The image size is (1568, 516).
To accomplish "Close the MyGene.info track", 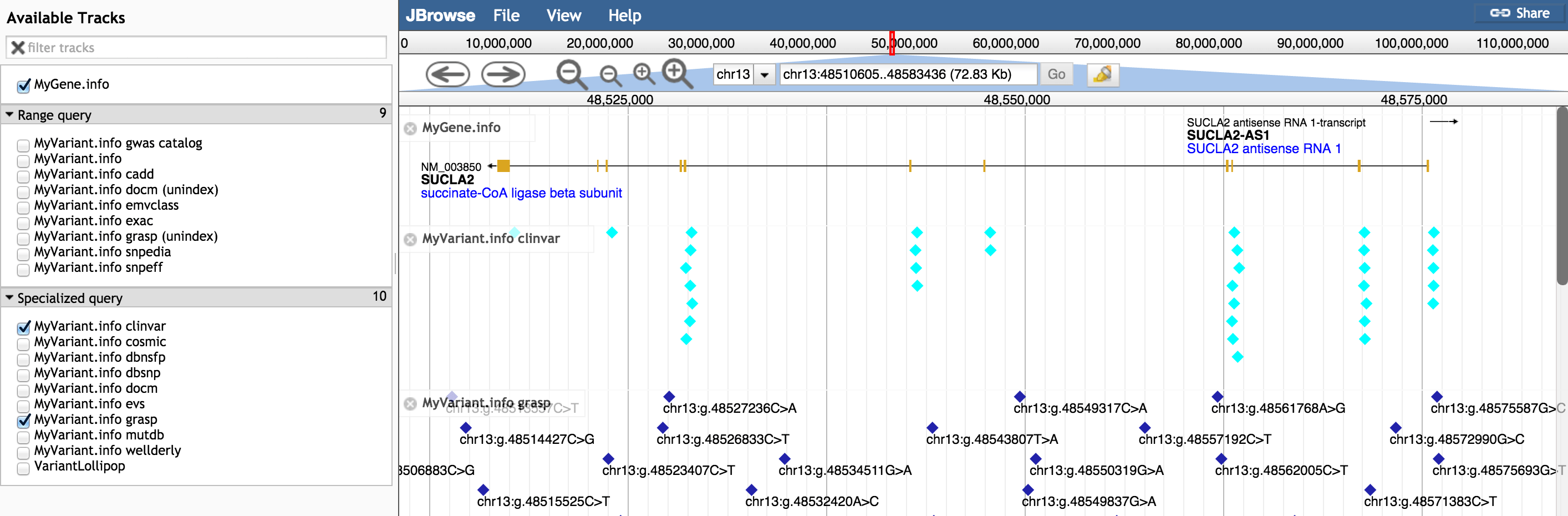I will coord(410,128).
